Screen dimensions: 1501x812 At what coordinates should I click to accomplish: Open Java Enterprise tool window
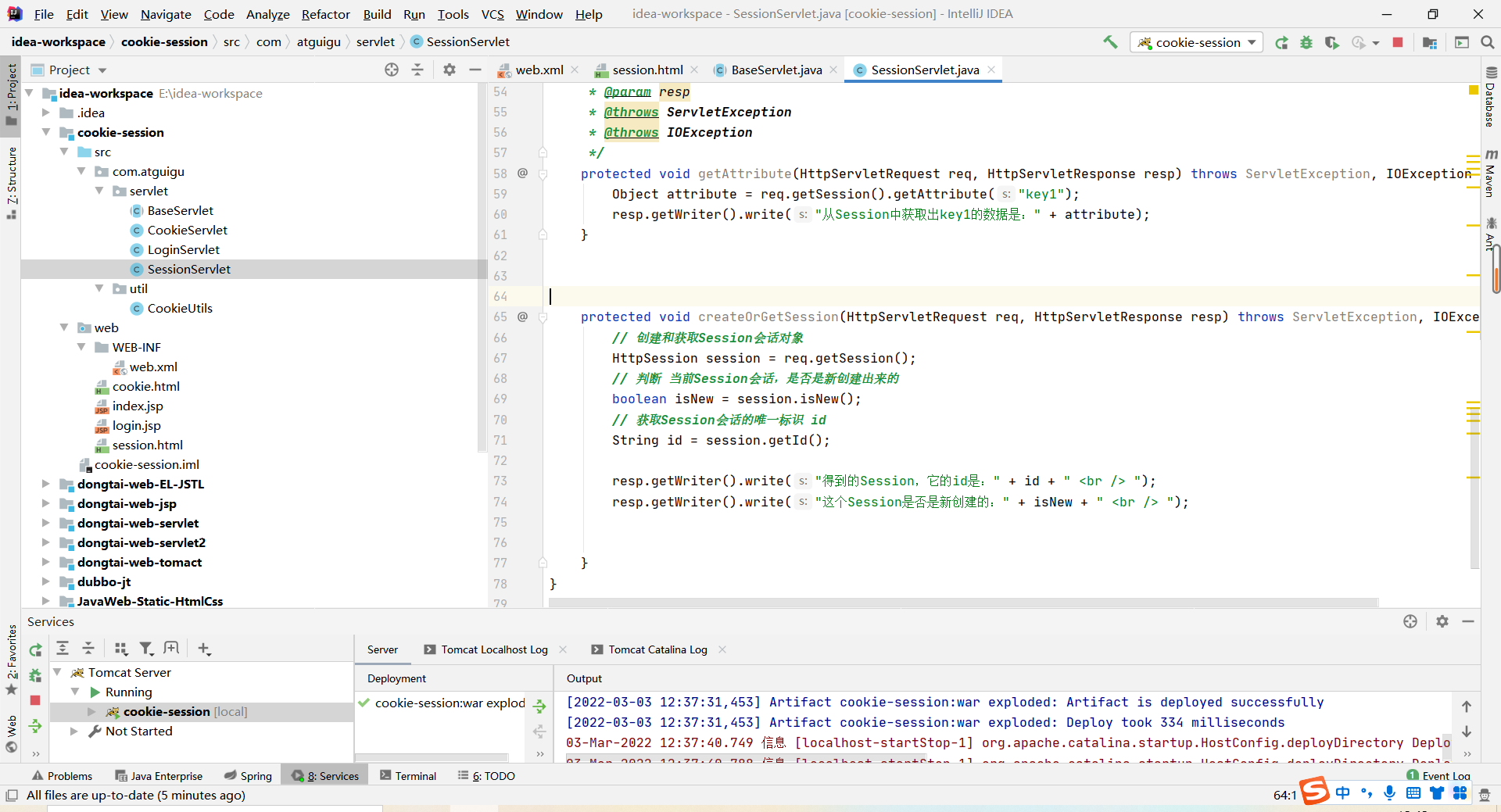tap(159, 775)
